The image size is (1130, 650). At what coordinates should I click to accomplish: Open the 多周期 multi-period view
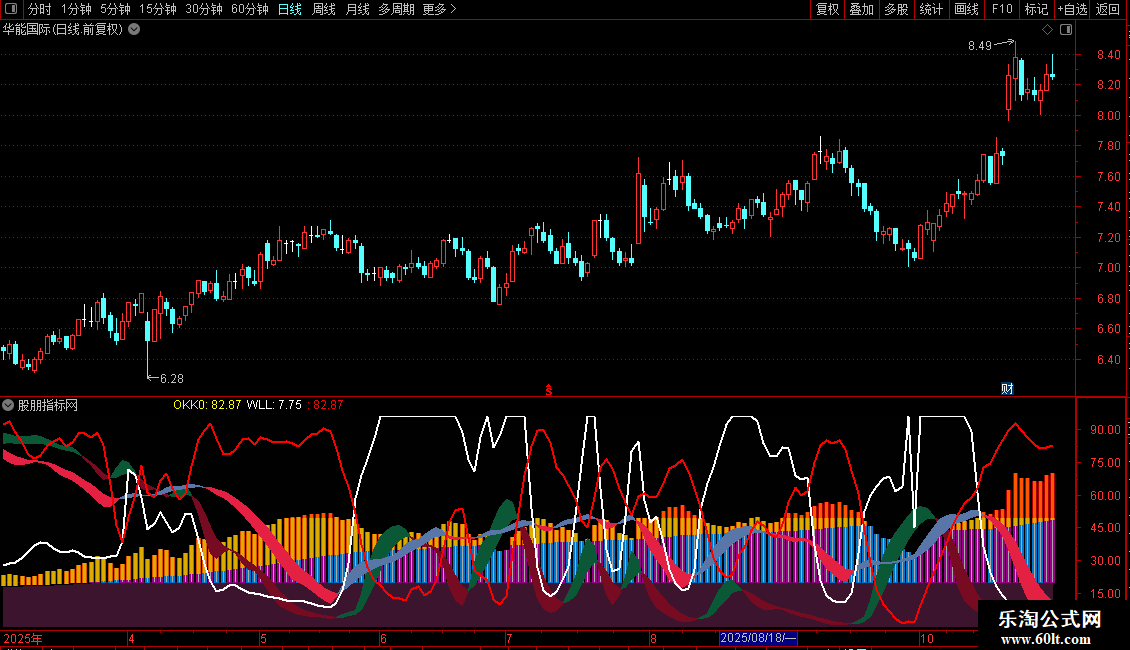click(x=397, y=9)
